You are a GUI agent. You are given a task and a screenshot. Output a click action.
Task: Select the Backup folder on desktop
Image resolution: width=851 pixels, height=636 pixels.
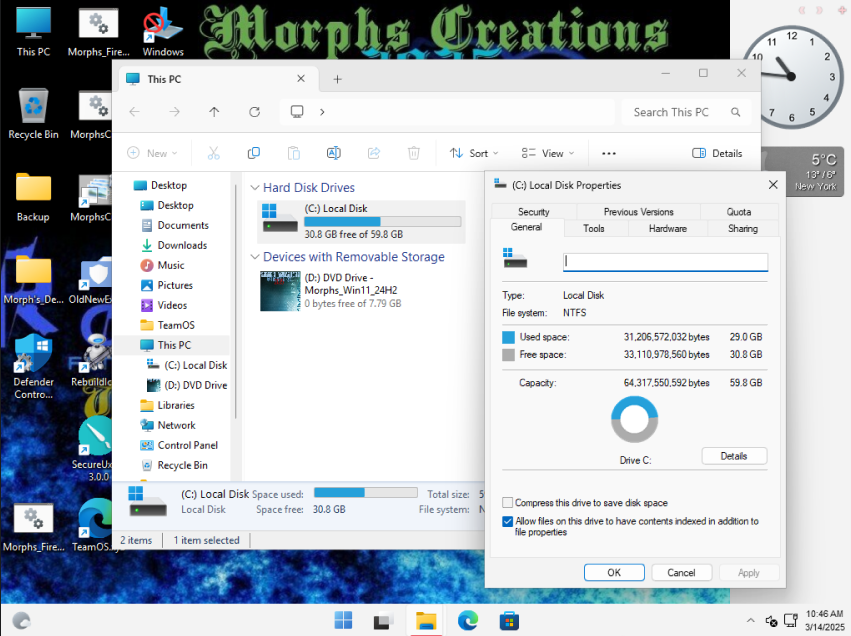click(x=33, y=197)
